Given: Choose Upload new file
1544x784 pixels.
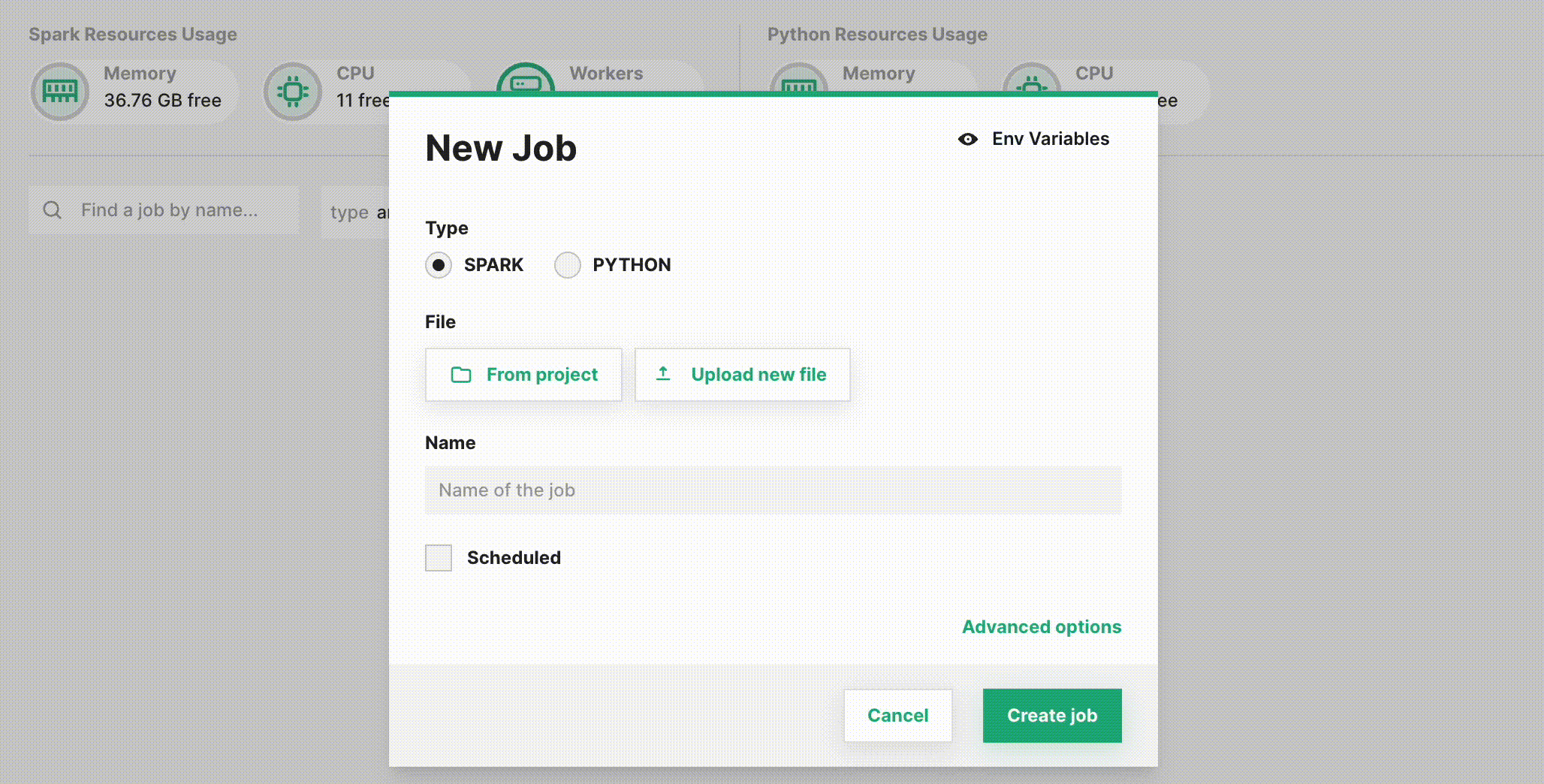Looking at the screenshot, I should pyautogui.click(x=742, y=374).
